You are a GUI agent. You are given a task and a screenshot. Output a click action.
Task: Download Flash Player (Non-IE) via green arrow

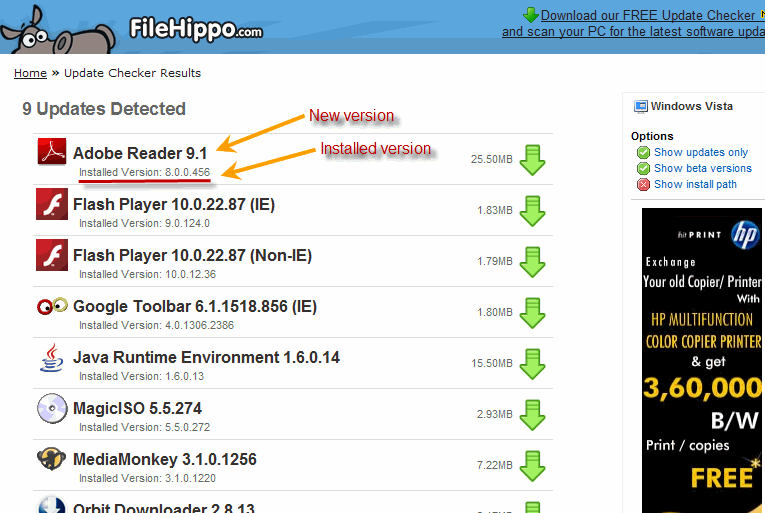click(x=532, y=262)
